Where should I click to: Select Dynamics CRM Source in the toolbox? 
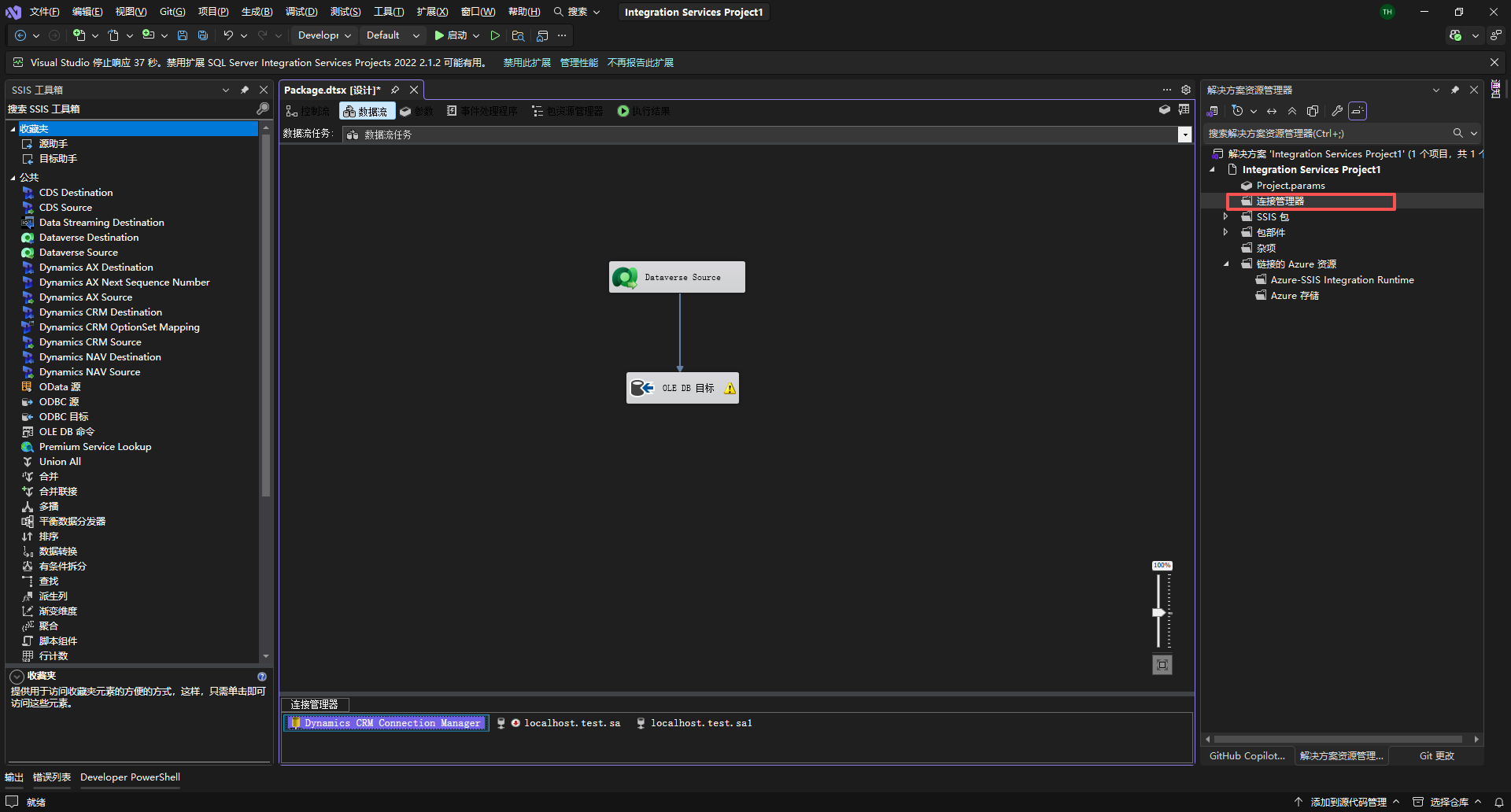91,342
